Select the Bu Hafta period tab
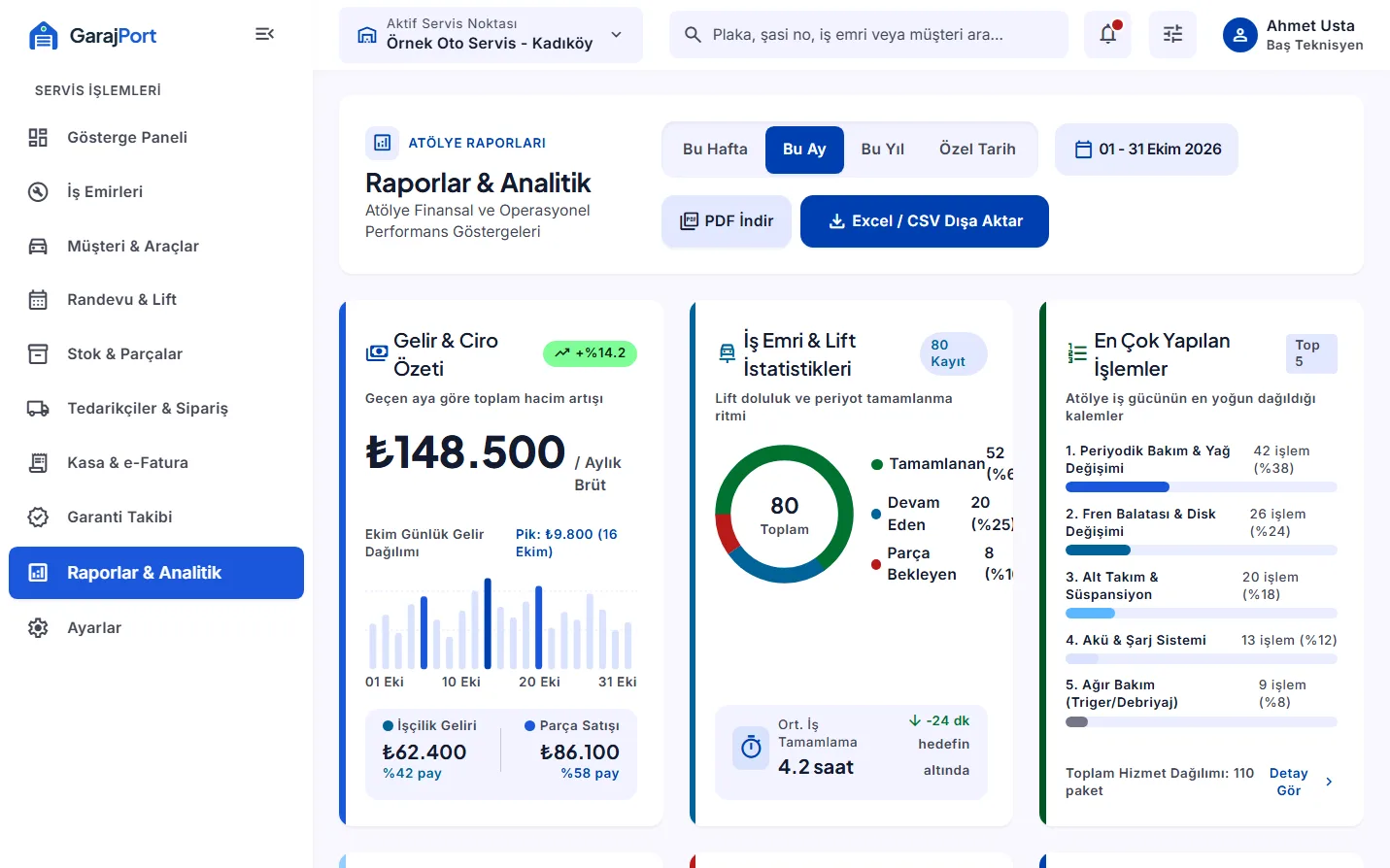 (x=715, y=150)
